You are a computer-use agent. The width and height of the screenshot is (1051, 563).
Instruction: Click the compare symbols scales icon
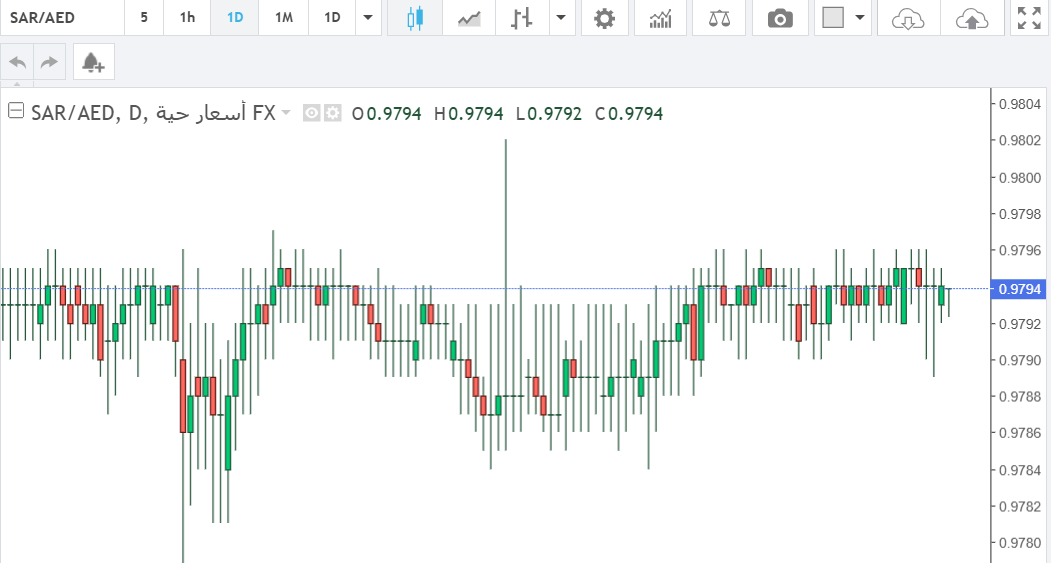coord(719,18)
